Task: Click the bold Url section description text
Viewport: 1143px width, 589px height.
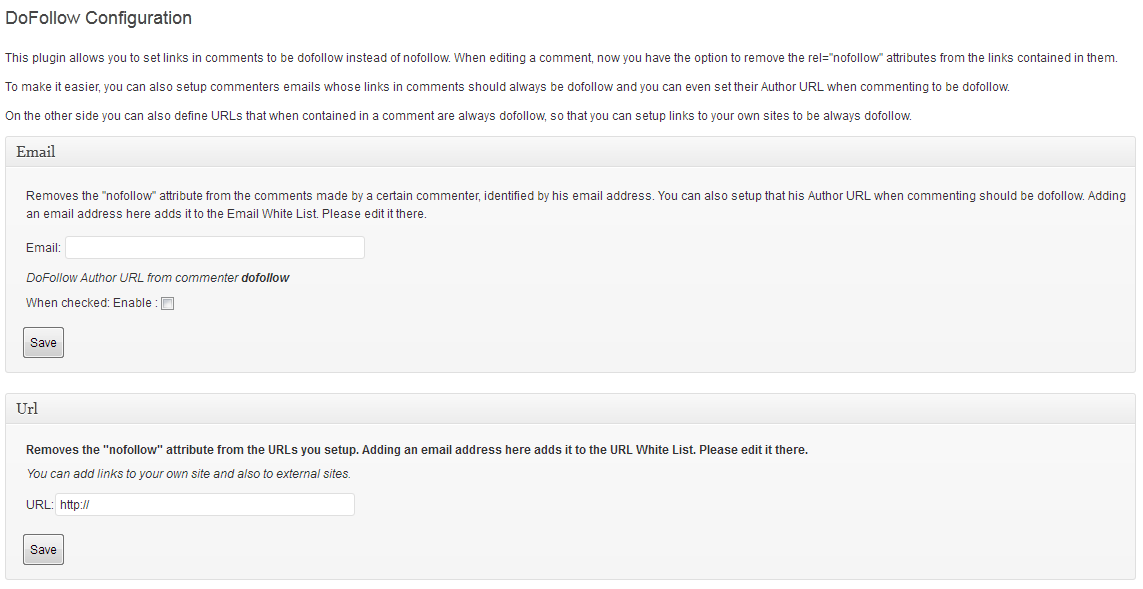Action: click(x=416, y=450)
